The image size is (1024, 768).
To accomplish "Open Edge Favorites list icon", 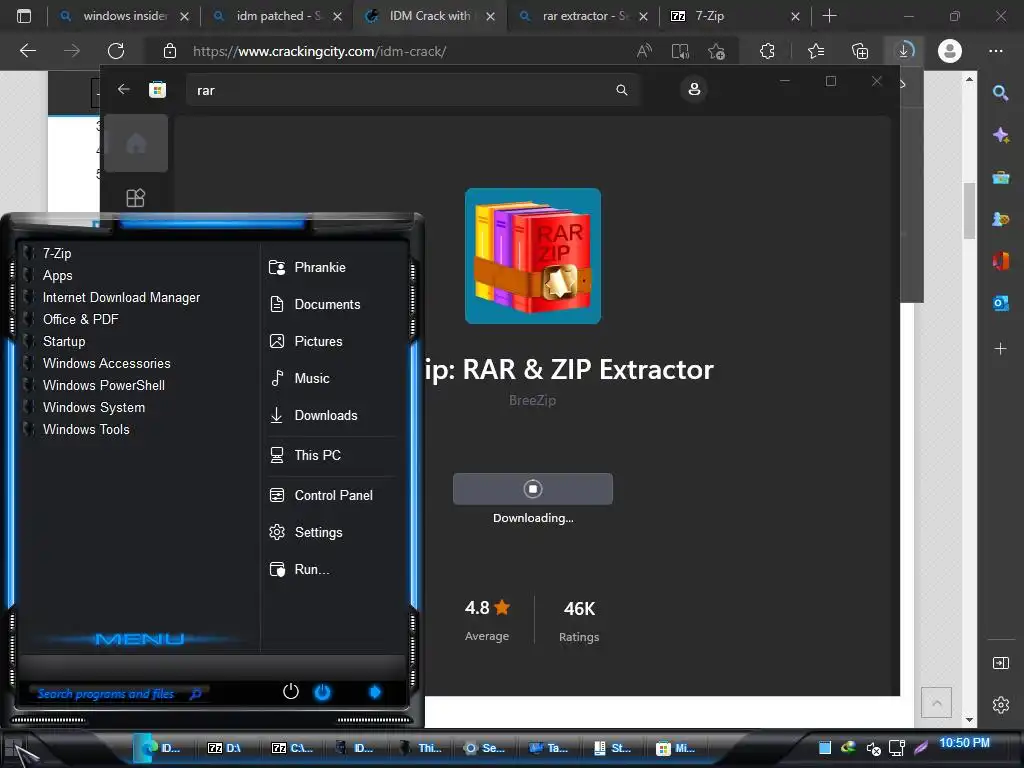I will click(816, 50).
